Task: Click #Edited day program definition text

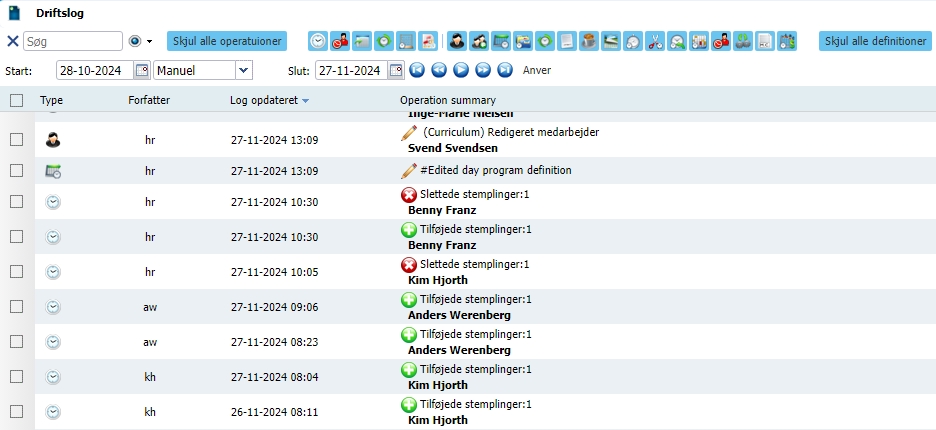Action: 495,171
